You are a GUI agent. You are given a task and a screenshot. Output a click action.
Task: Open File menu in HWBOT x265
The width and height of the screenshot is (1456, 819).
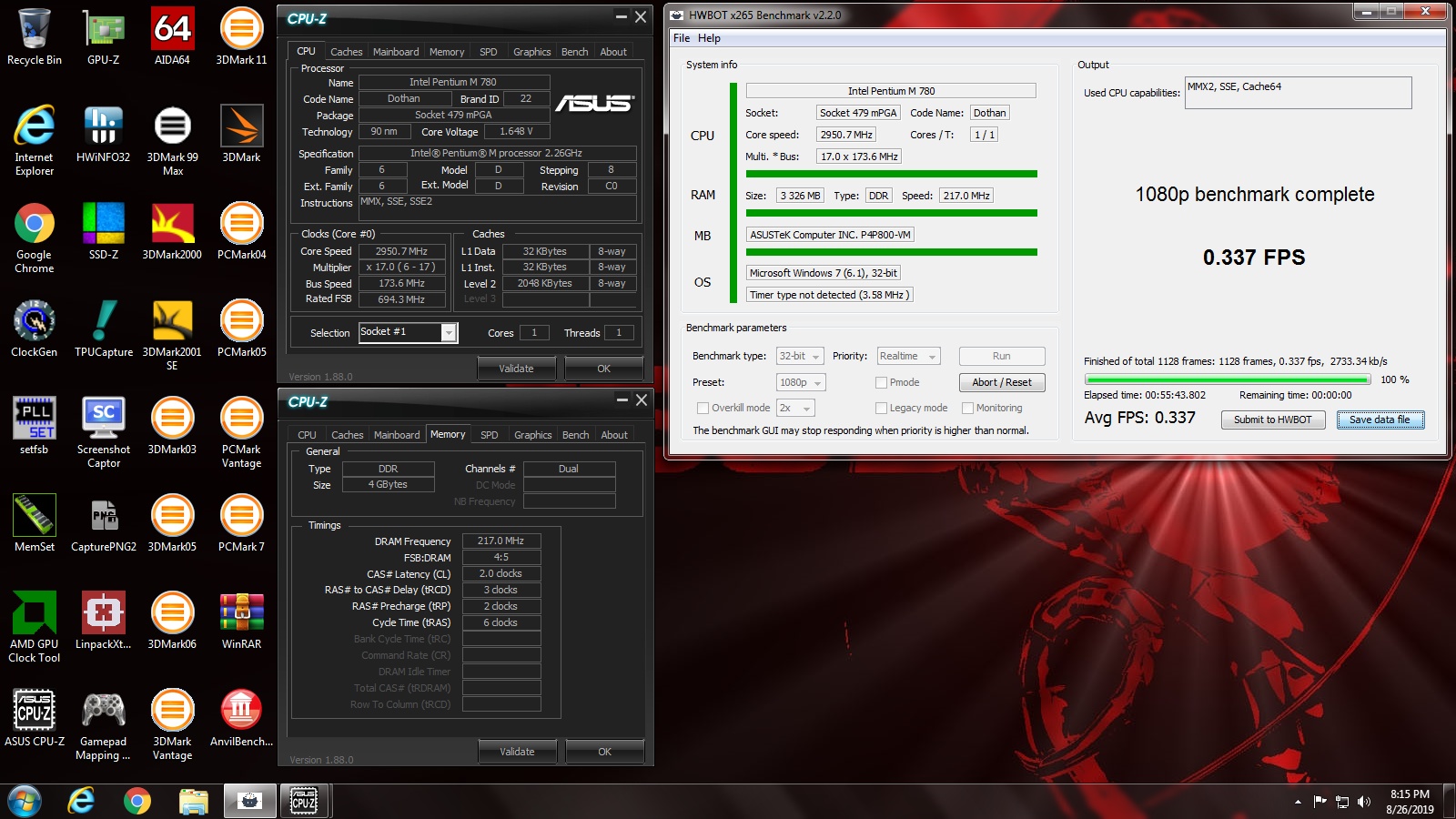pyautogui.click(x=682, y=38)
